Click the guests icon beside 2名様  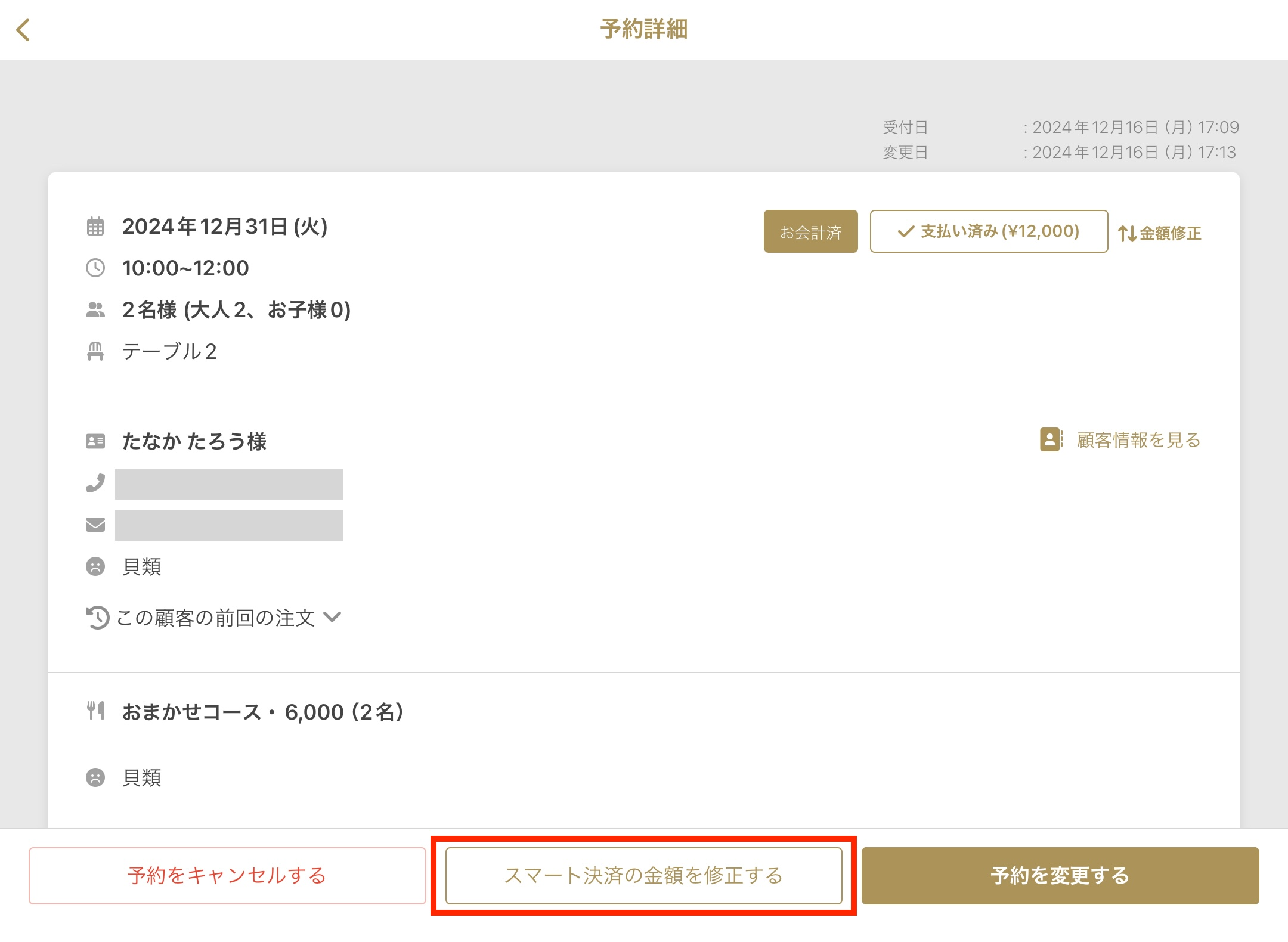tap(95, 309)
